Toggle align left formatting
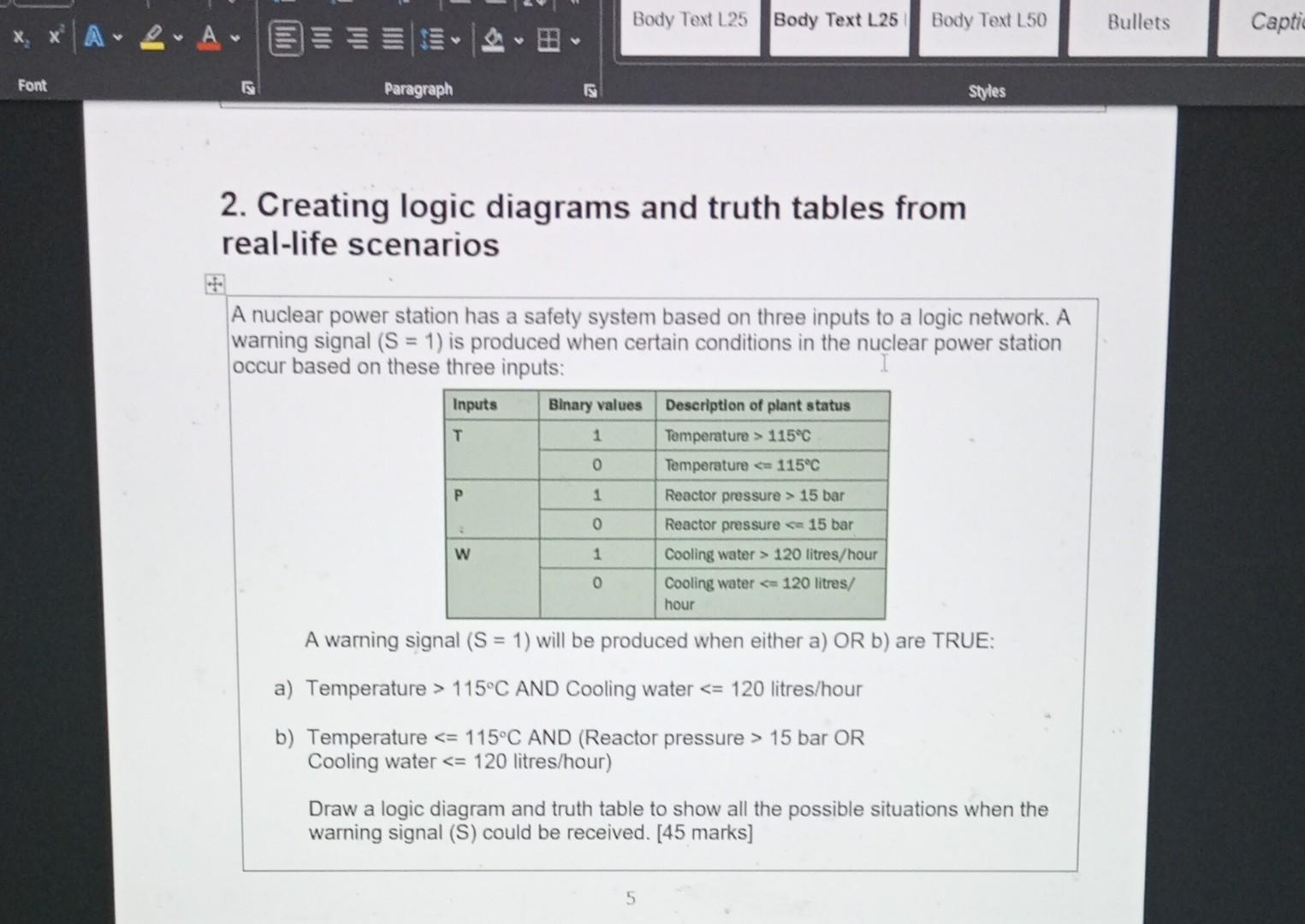The width and height of the screenshot is (1305, 924). point(286,38)
